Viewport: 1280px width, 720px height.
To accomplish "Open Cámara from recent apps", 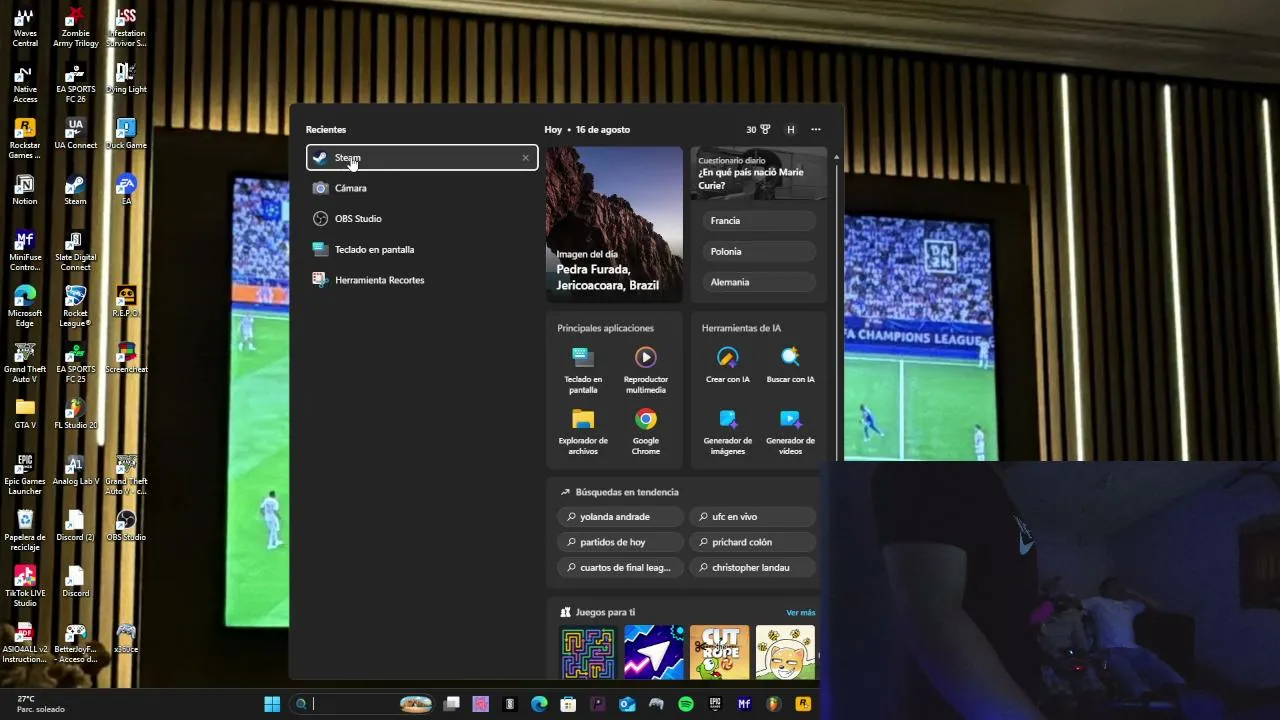I will [x=422, y=188].
